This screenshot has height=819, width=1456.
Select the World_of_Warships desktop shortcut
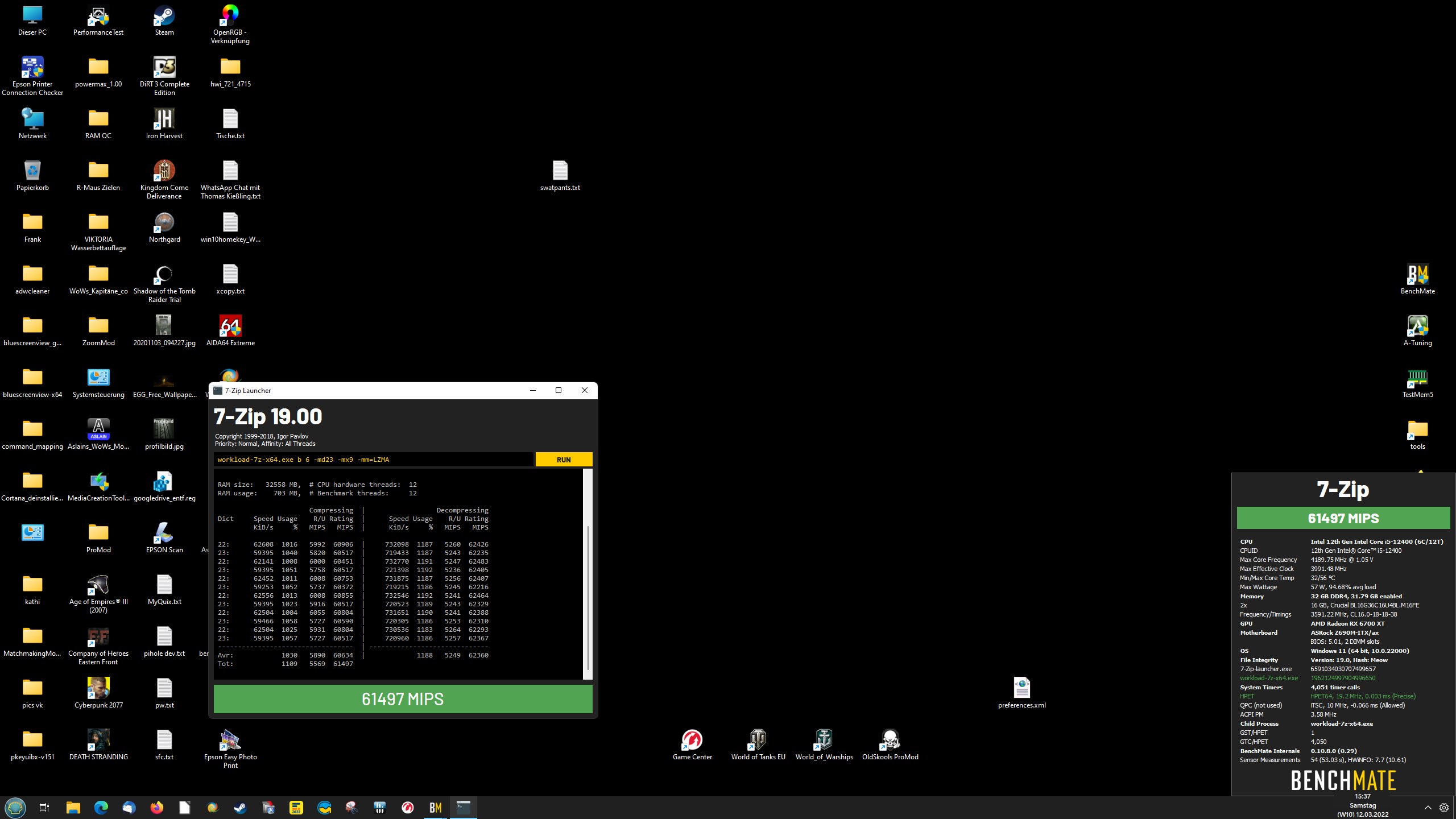point(824,745)
